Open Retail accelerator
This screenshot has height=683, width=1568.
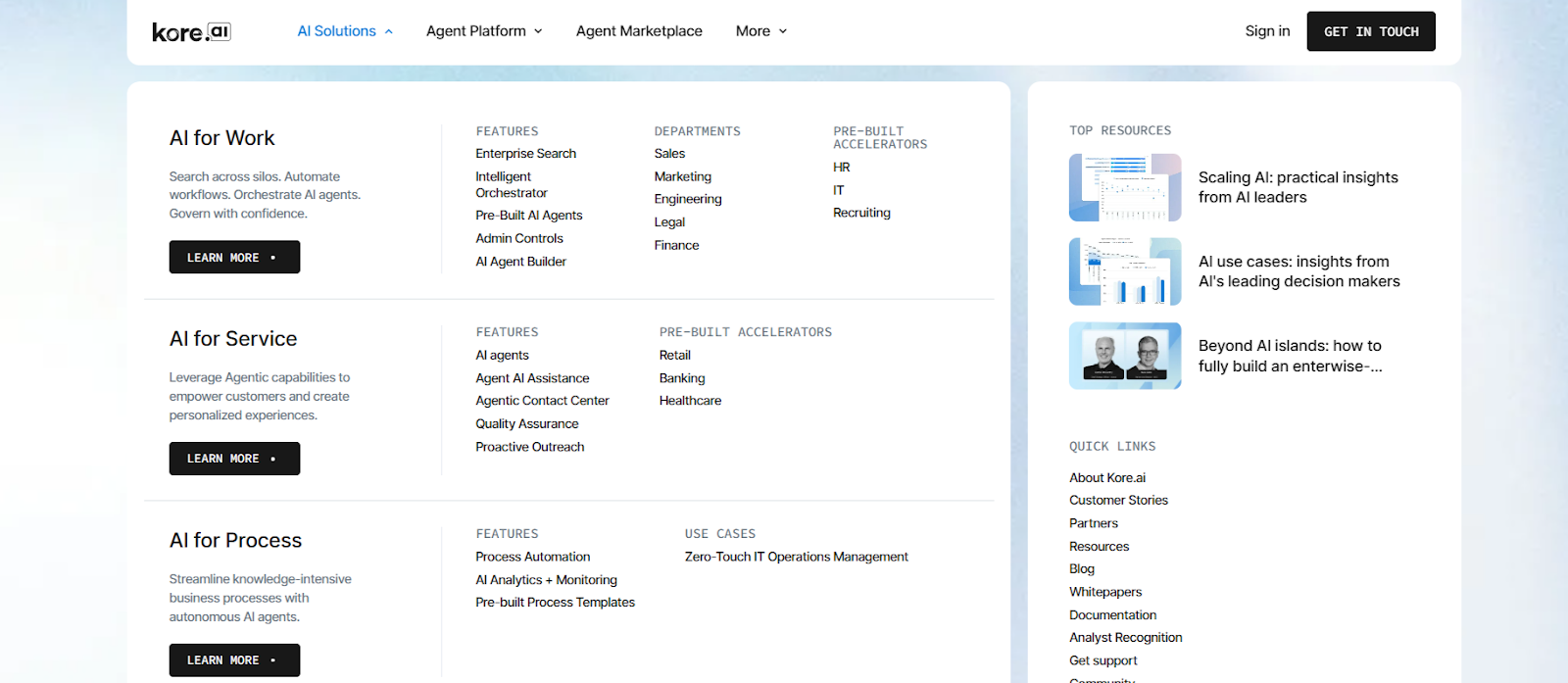coord(675,356)
